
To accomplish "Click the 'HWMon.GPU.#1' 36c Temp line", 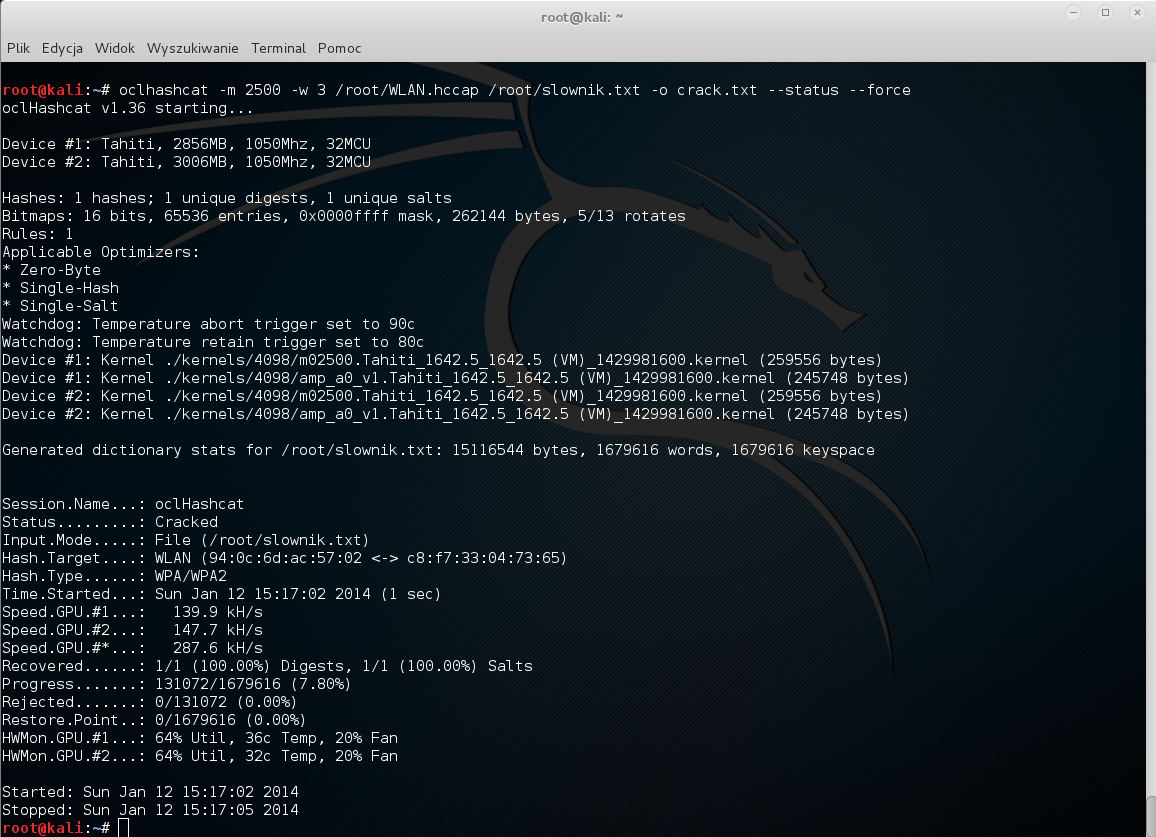I will click(200, 738).
